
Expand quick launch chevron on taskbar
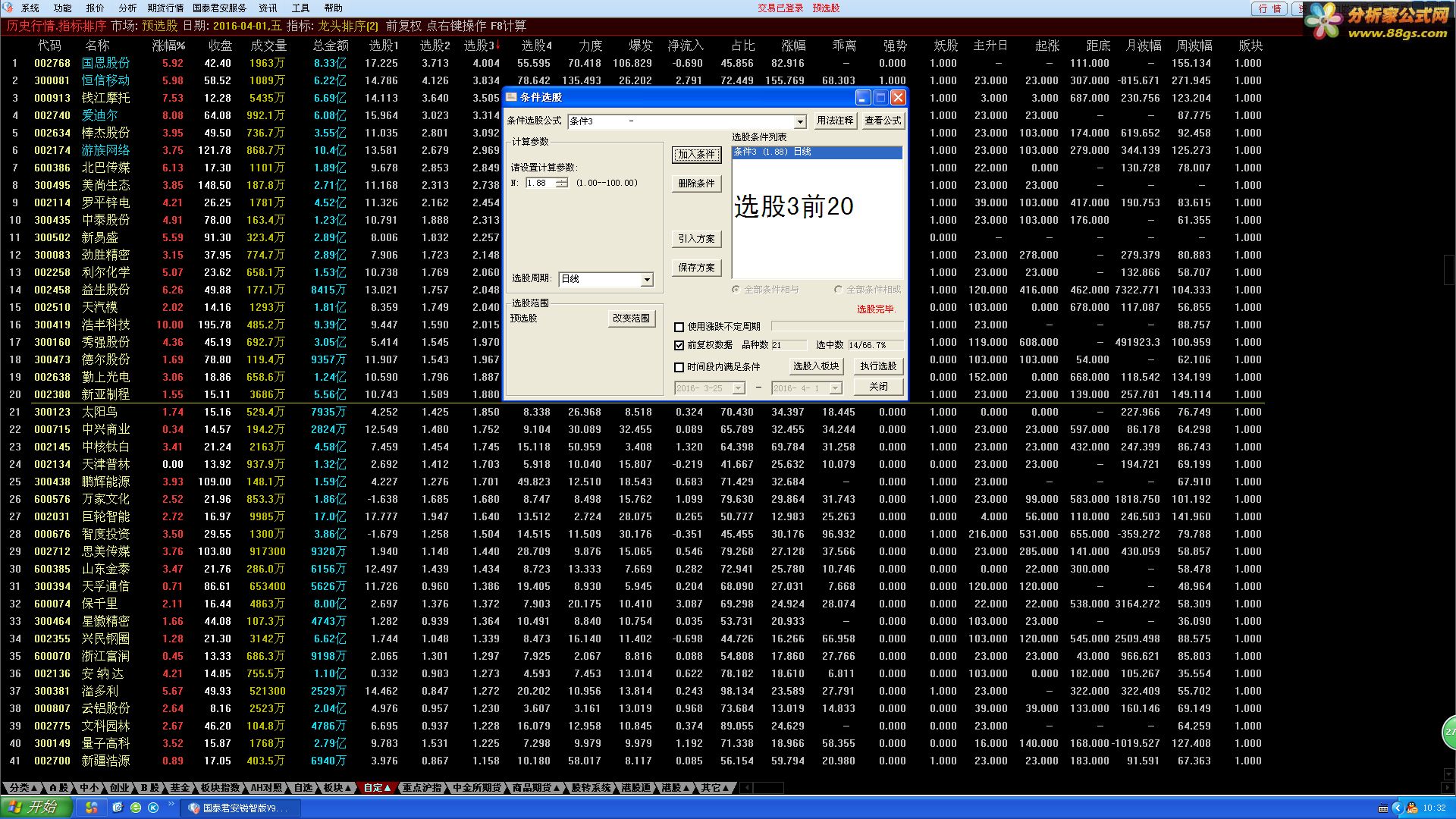[171, 804]
